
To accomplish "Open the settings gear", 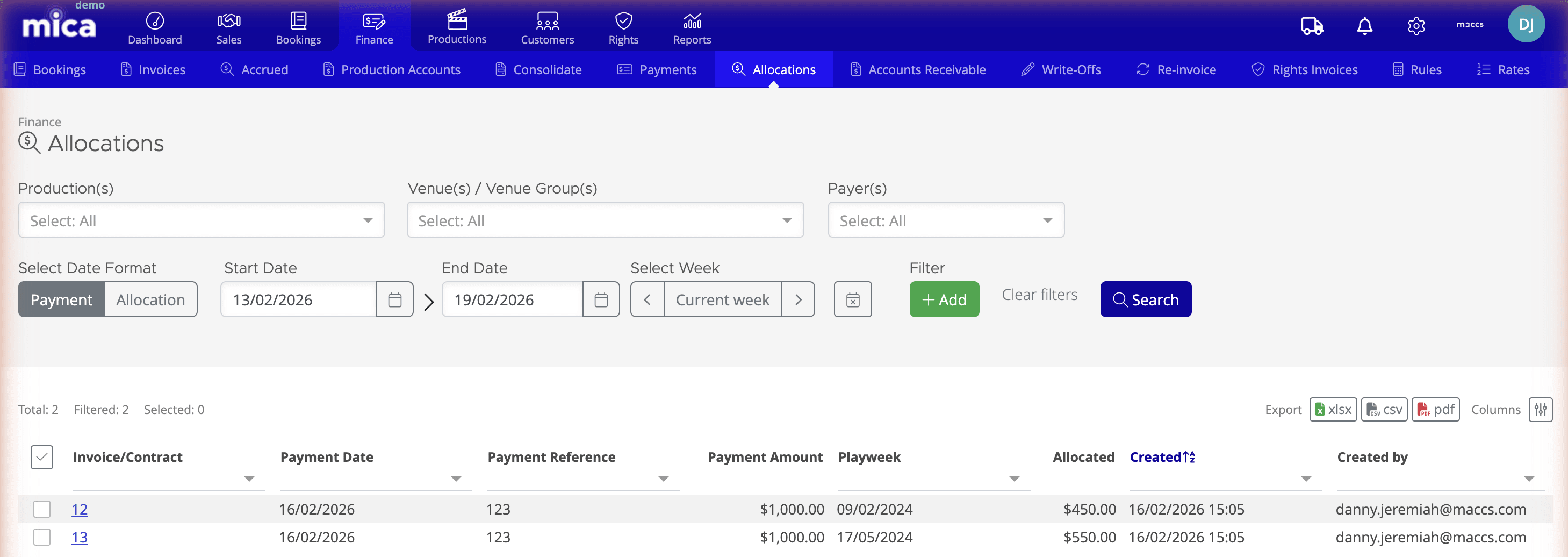I will (x=1416, y=26).
